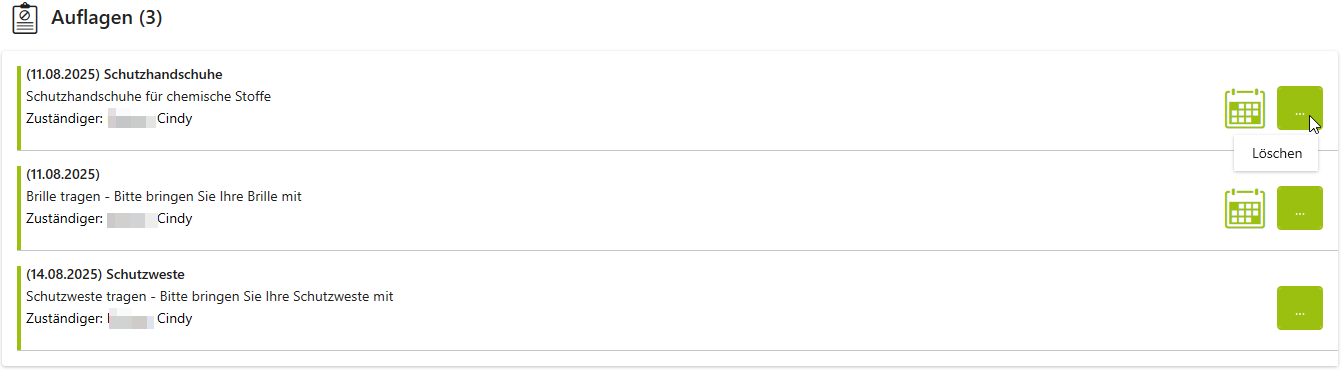Screen dimensions: 1343x371
Task: Click the Schutzhandschuhe für chemische Stoffe description
Action: coord(149,96)
